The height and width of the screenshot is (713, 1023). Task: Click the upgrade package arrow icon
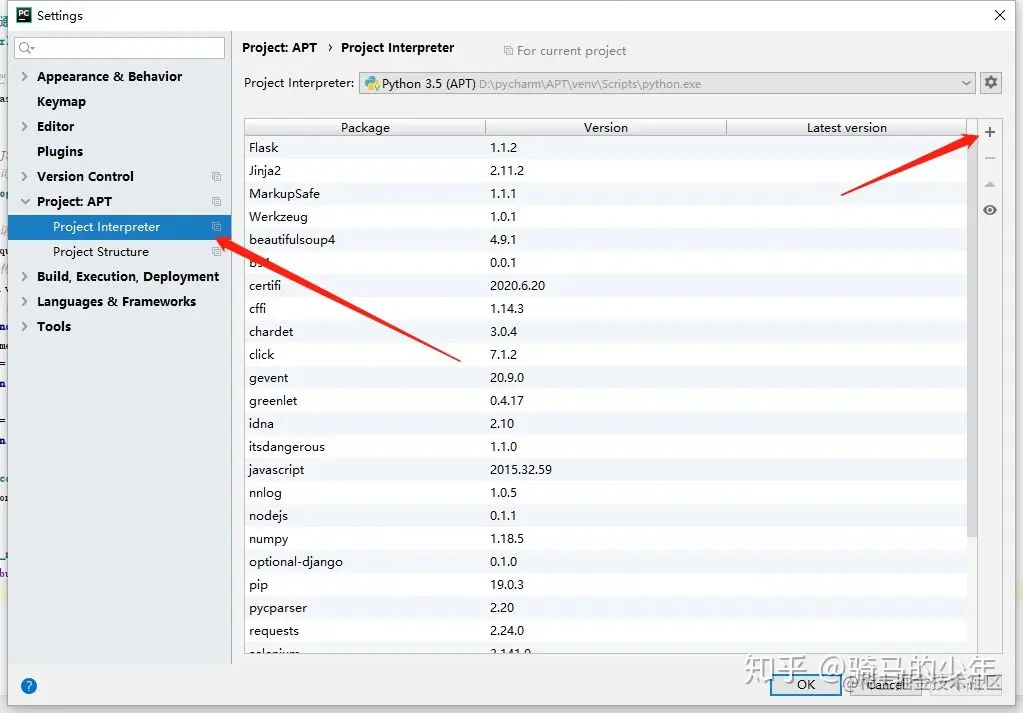pos(990,185)
